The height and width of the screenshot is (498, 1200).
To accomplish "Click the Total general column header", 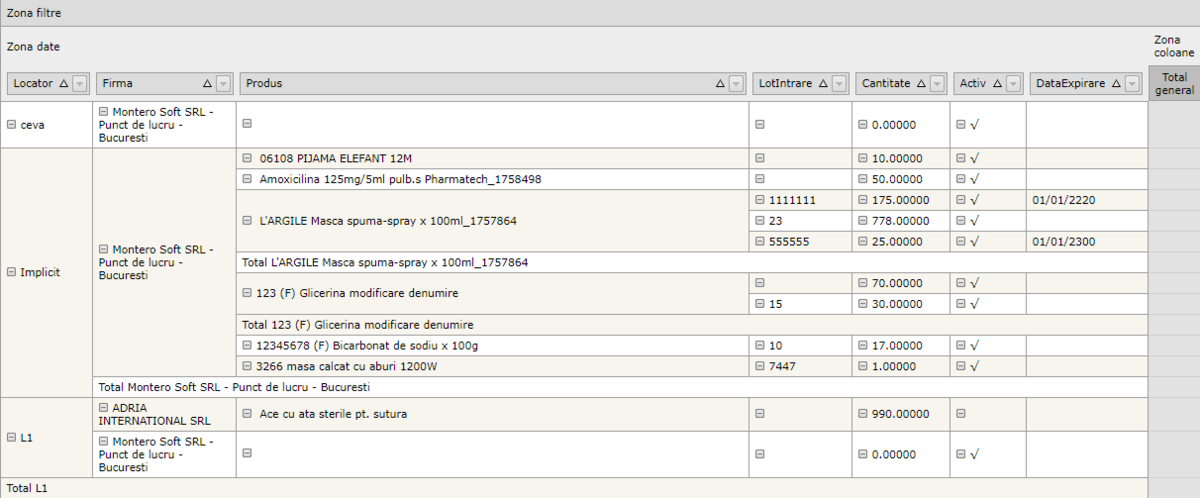I will 1174,84.
